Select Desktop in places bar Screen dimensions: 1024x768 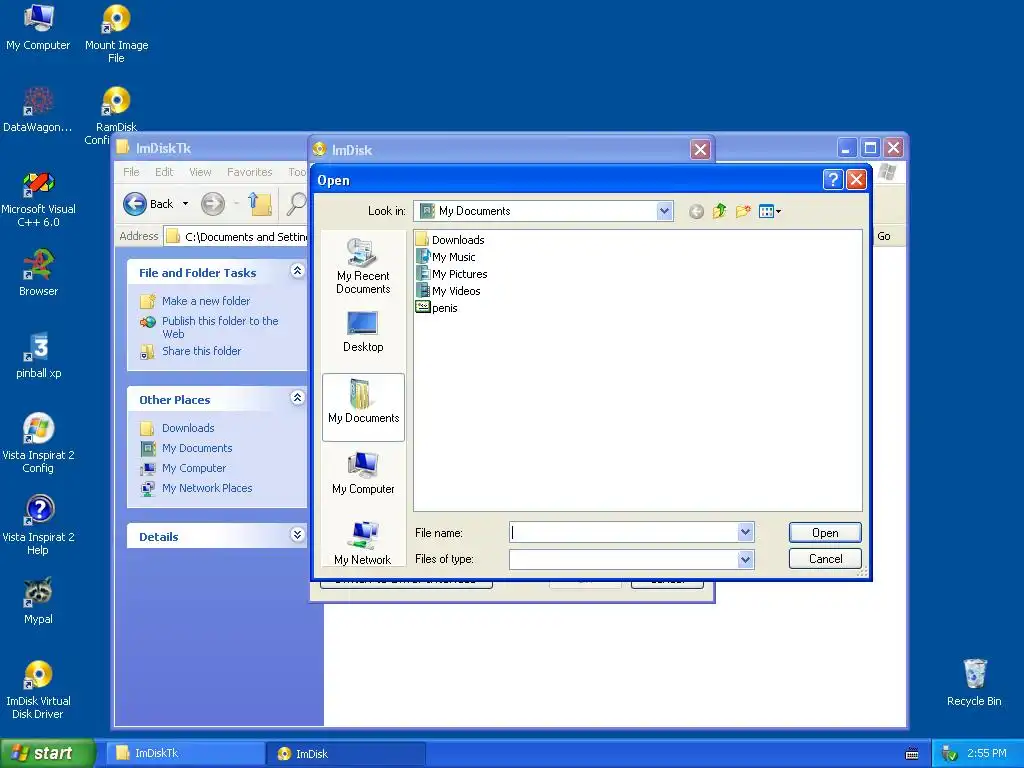363,332
